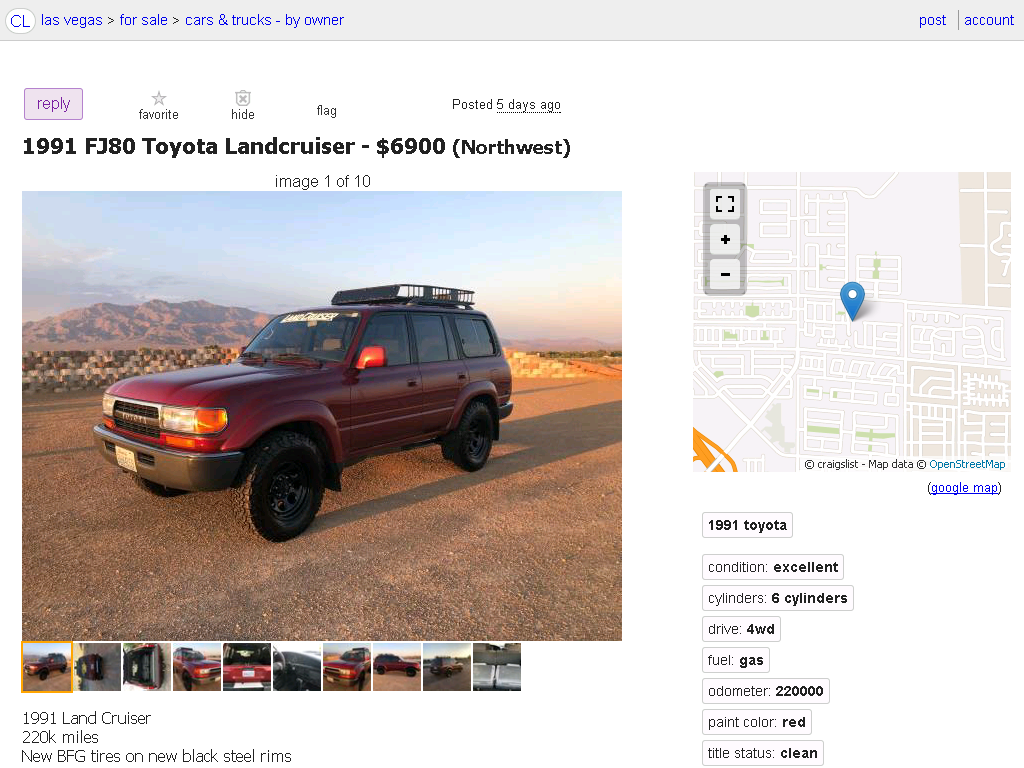Open the las vegas breadcrumb link
The height and width of the screenshot is (768, 1024).
[72, 20]
